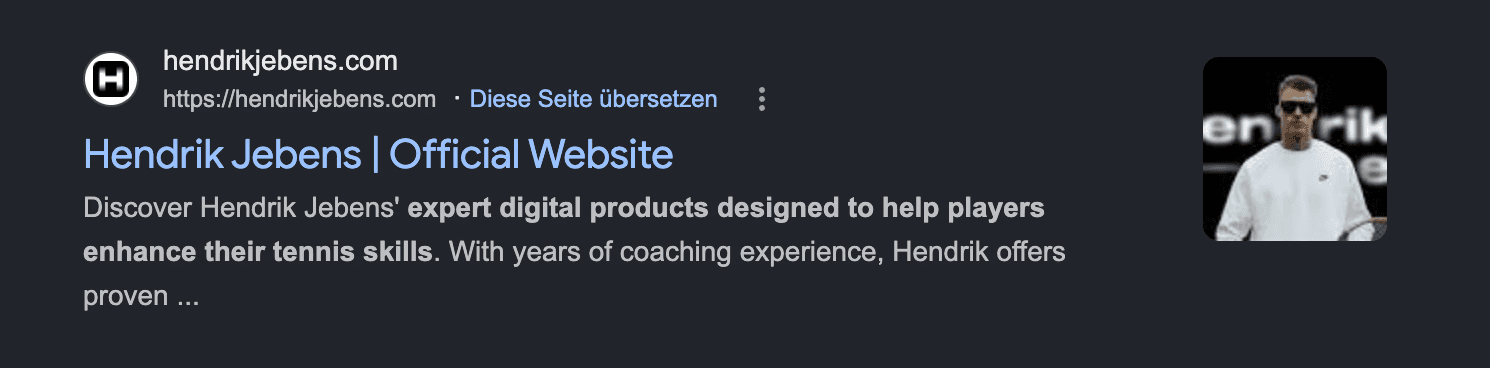The height and width of the screenshot is (368, 1490).
Task: Select the hendrikjebens.com site name
Action: click(x=280, y=61)
